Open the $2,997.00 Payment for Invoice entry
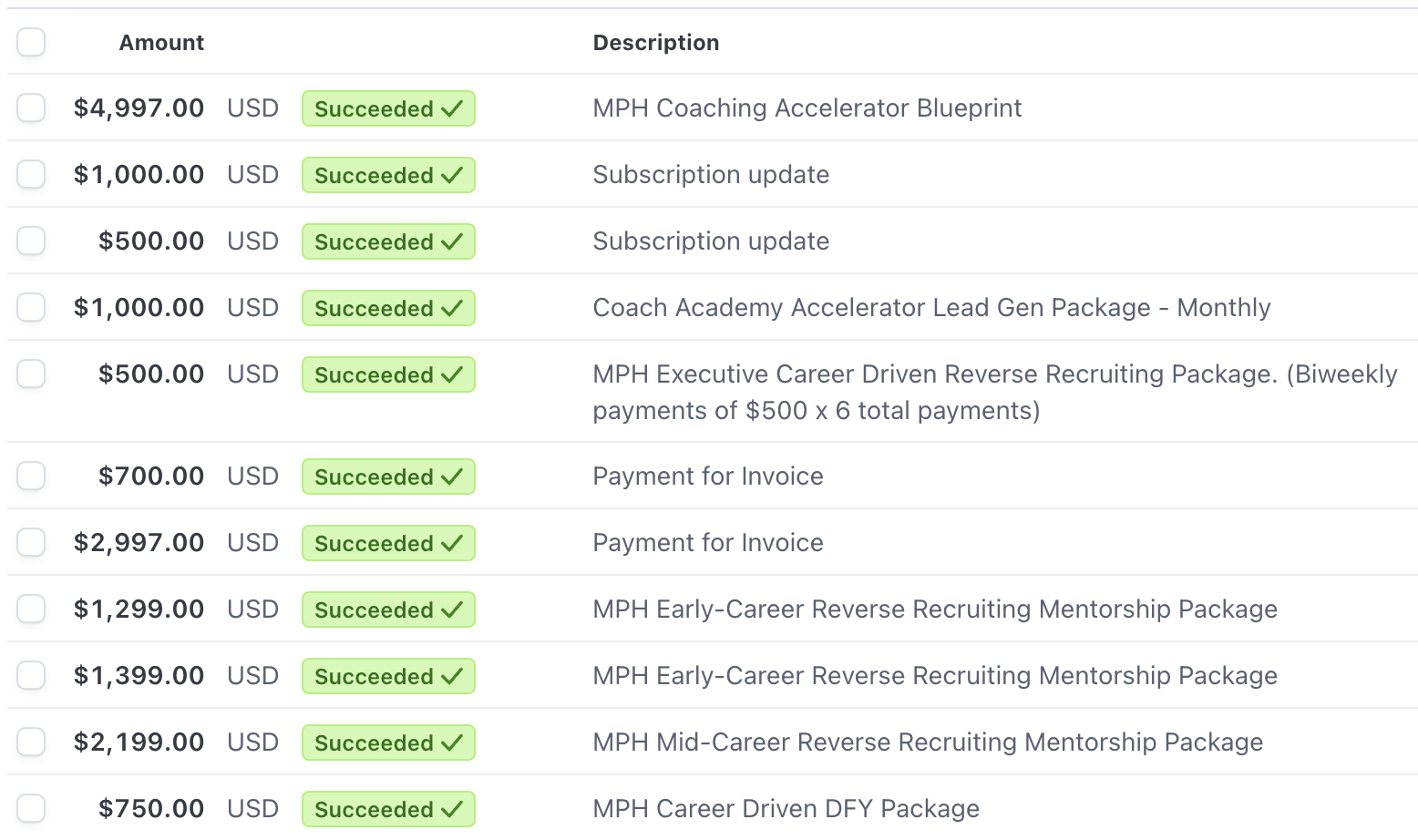The width and height of the screenshot is (1418, 840). 708,542
